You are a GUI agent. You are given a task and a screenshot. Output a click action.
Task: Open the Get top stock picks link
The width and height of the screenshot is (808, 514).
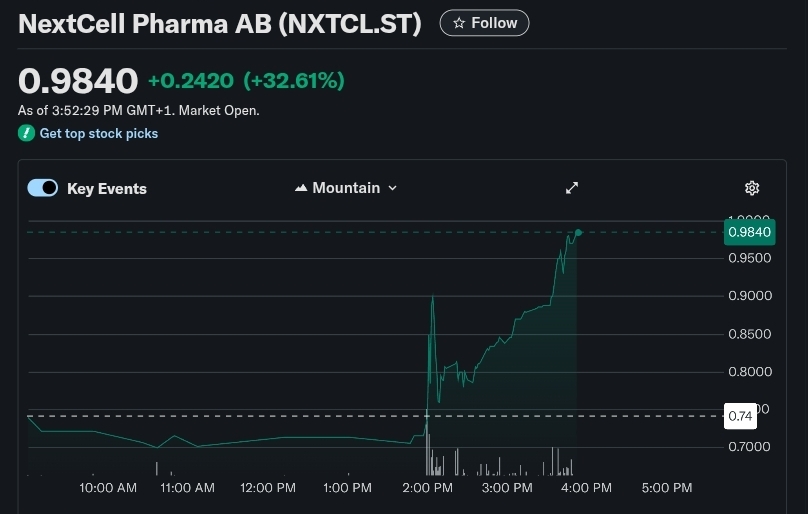(98, 133)
